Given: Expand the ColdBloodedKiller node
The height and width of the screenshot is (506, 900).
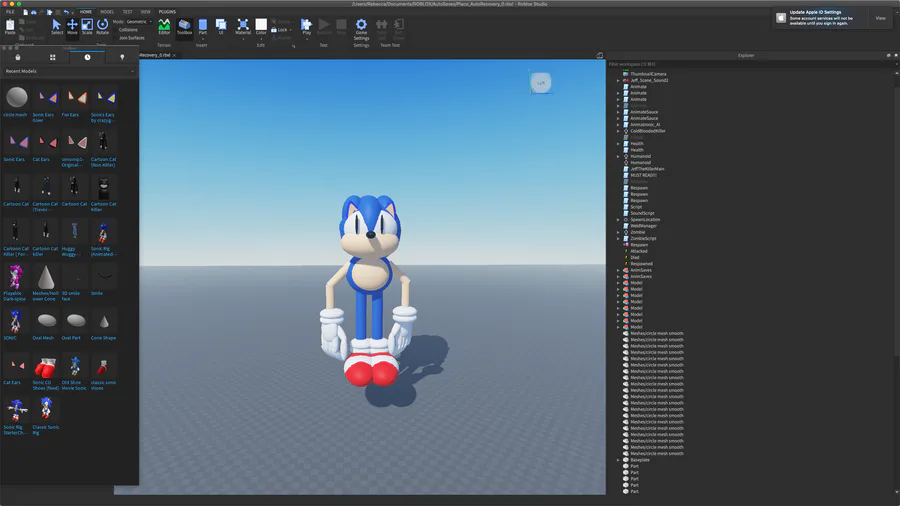Looking at the screenshot, I should (x=618, y=131).
